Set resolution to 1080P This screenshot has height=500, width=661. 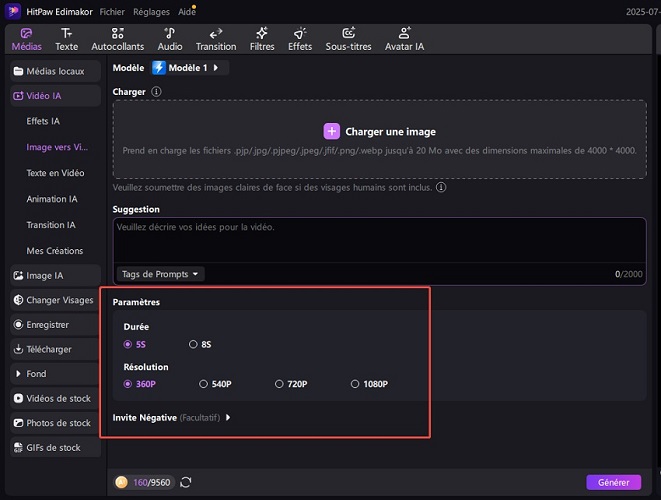pyautogui.click(x=368, y=384)
